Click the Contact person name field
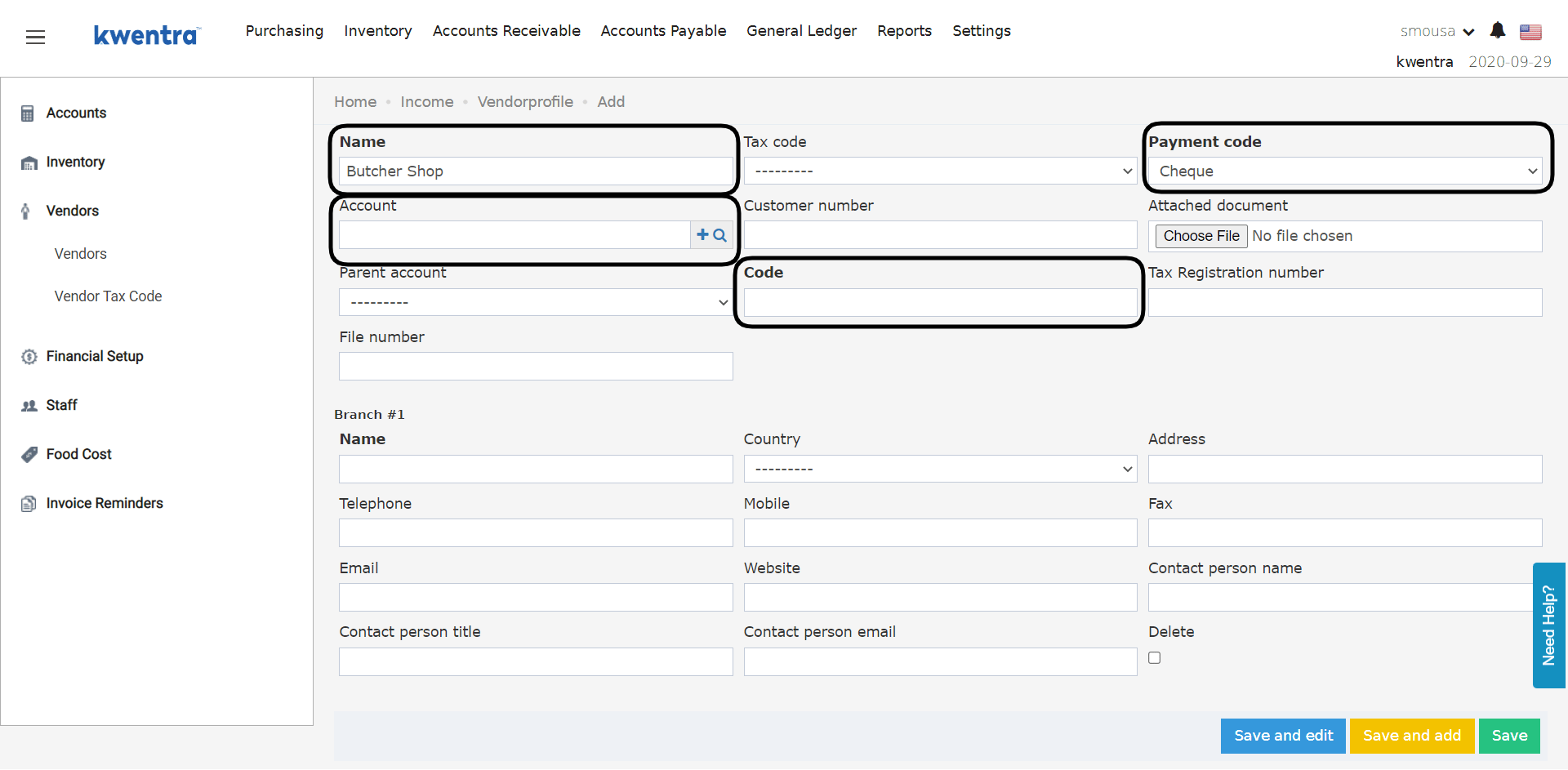 tap(1340, 598)
